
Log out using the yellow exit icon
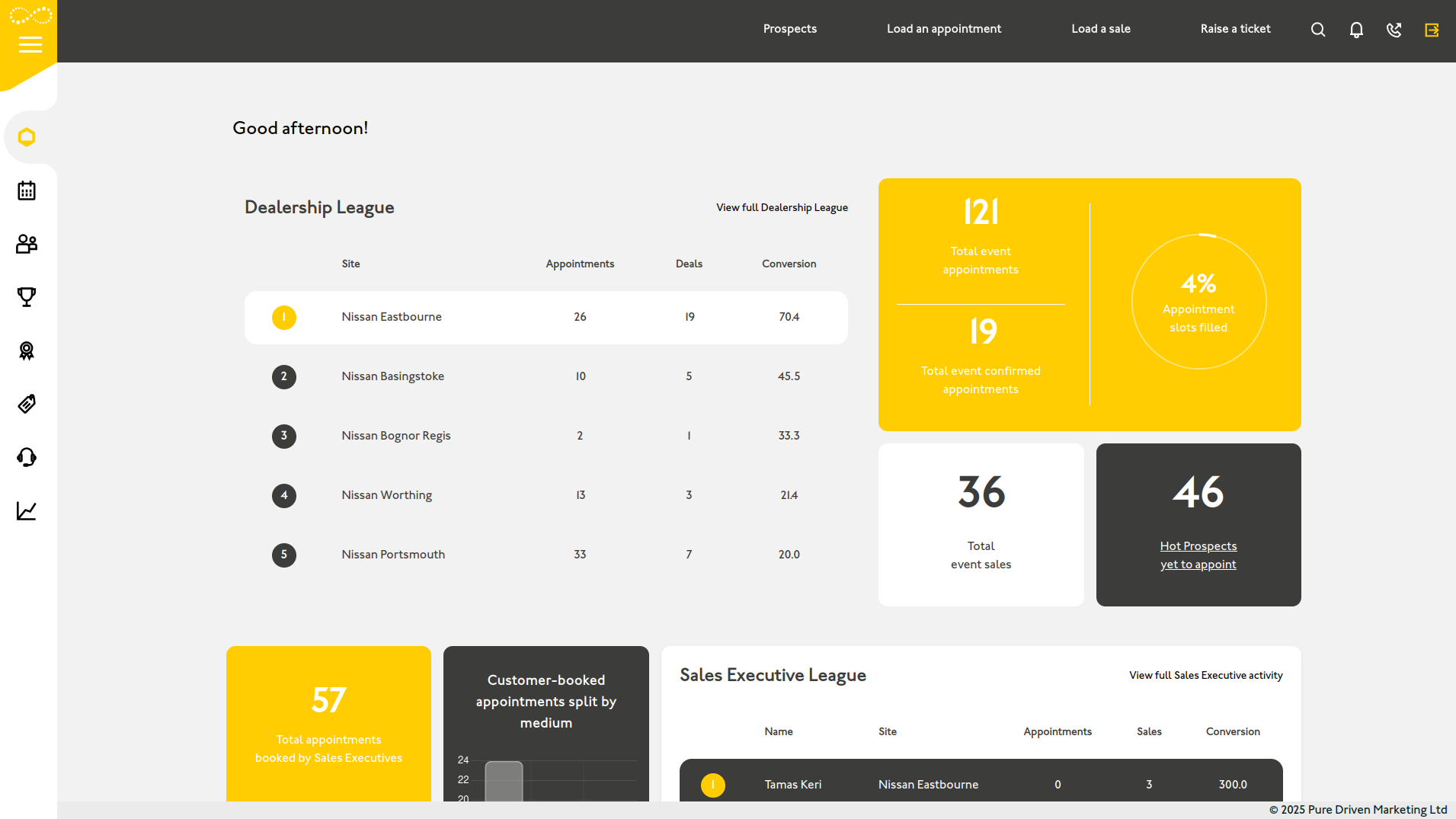(1432, 30)
